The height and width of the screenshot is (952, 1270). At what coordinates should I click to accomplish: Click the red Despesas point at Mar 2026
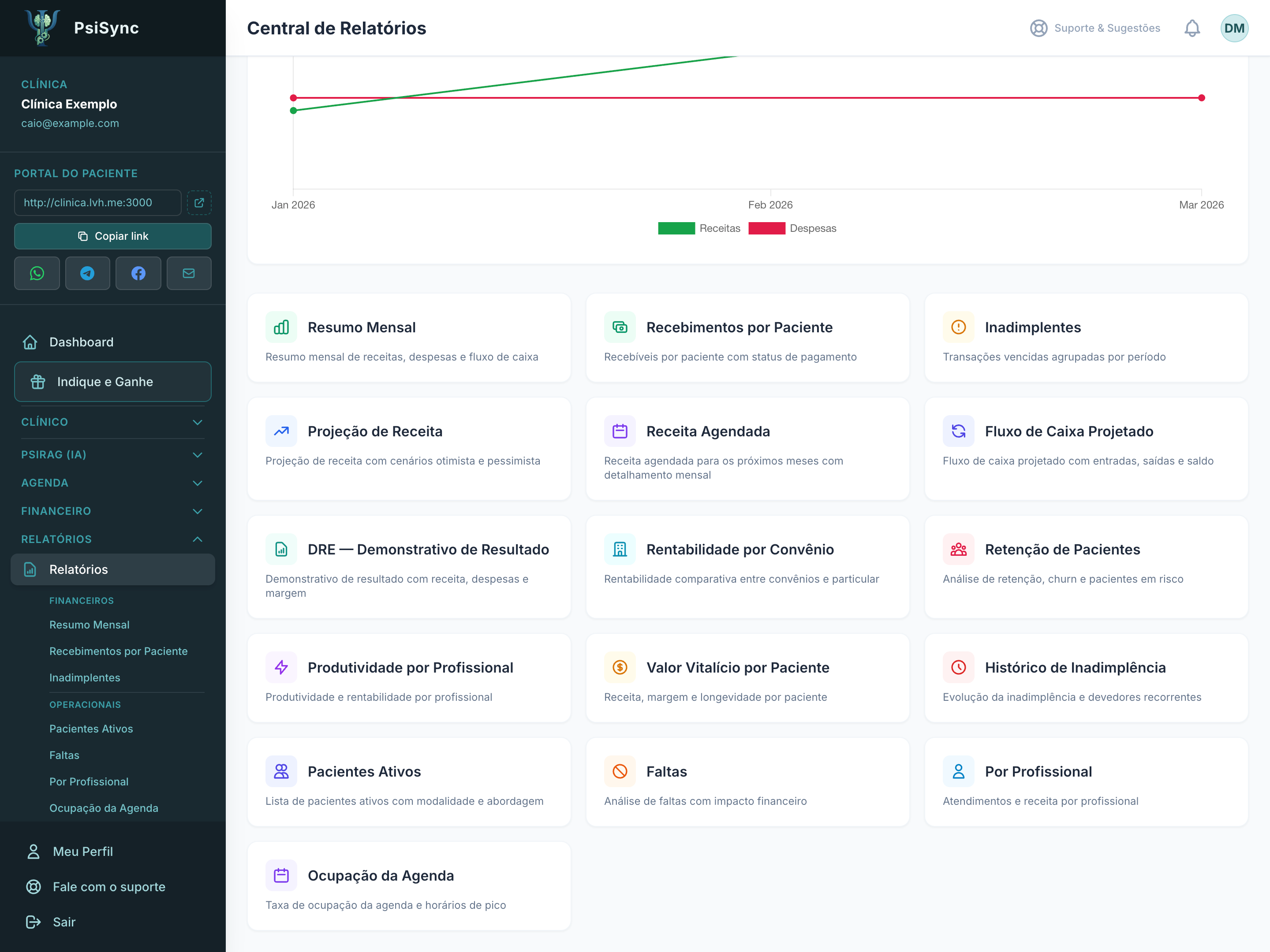click(x=1201, y=97)
